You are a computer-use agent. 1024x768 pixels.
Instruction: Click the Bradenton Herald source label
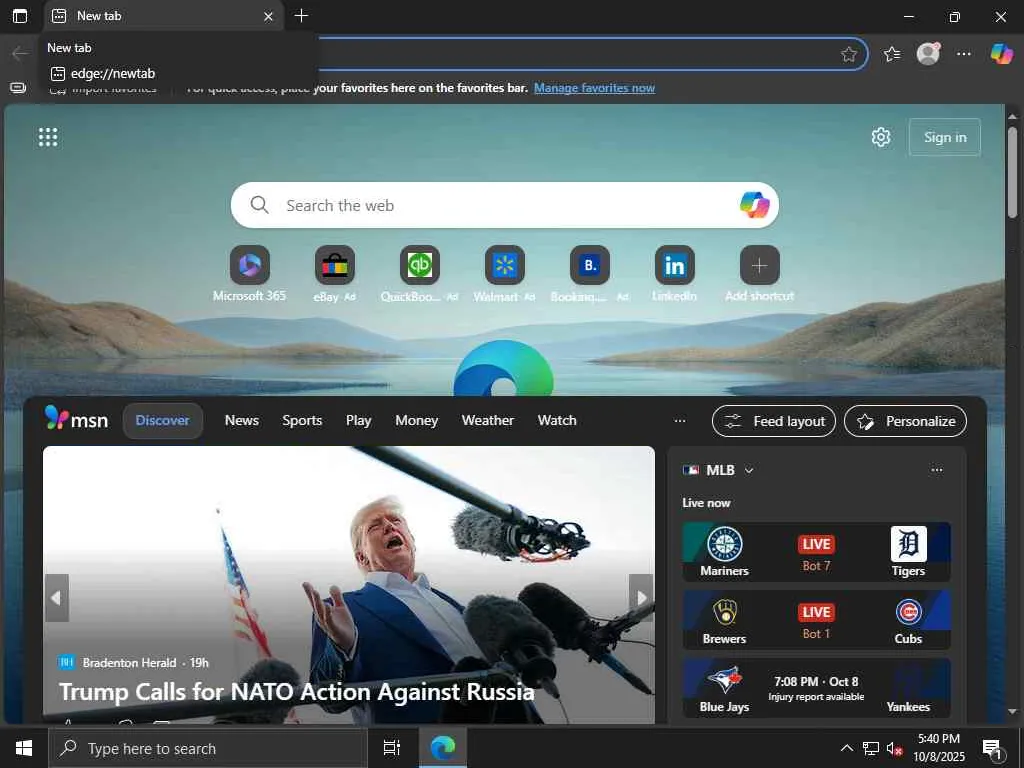click(x=129, y=663)
